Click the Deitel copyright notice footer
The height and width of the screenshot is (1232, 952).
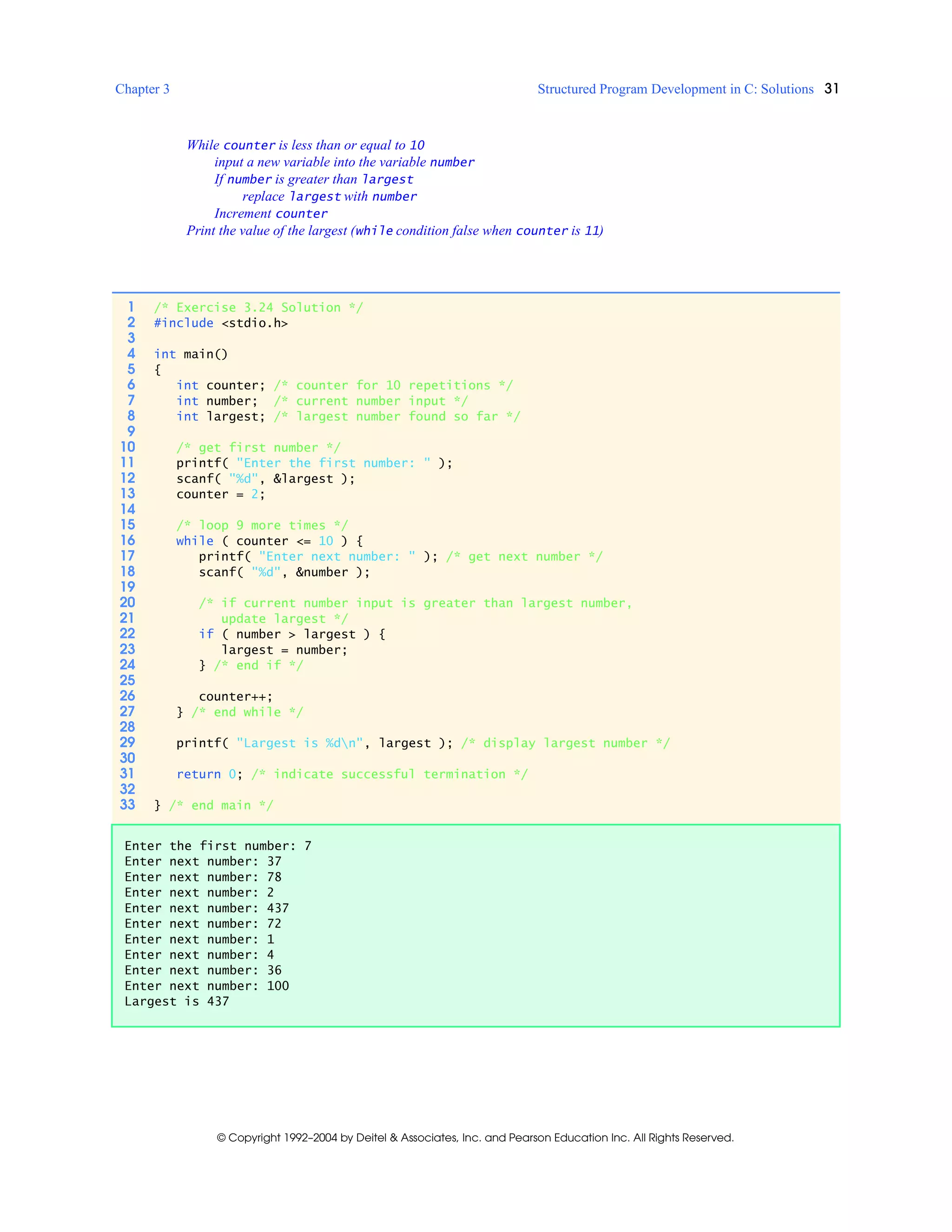[476, 1137]
